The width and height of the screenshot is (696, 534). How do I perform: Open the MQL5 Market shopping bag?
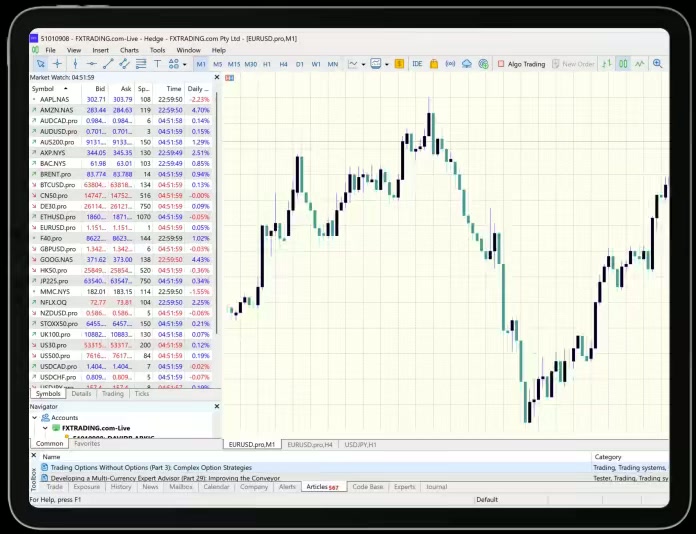point(434,64)
